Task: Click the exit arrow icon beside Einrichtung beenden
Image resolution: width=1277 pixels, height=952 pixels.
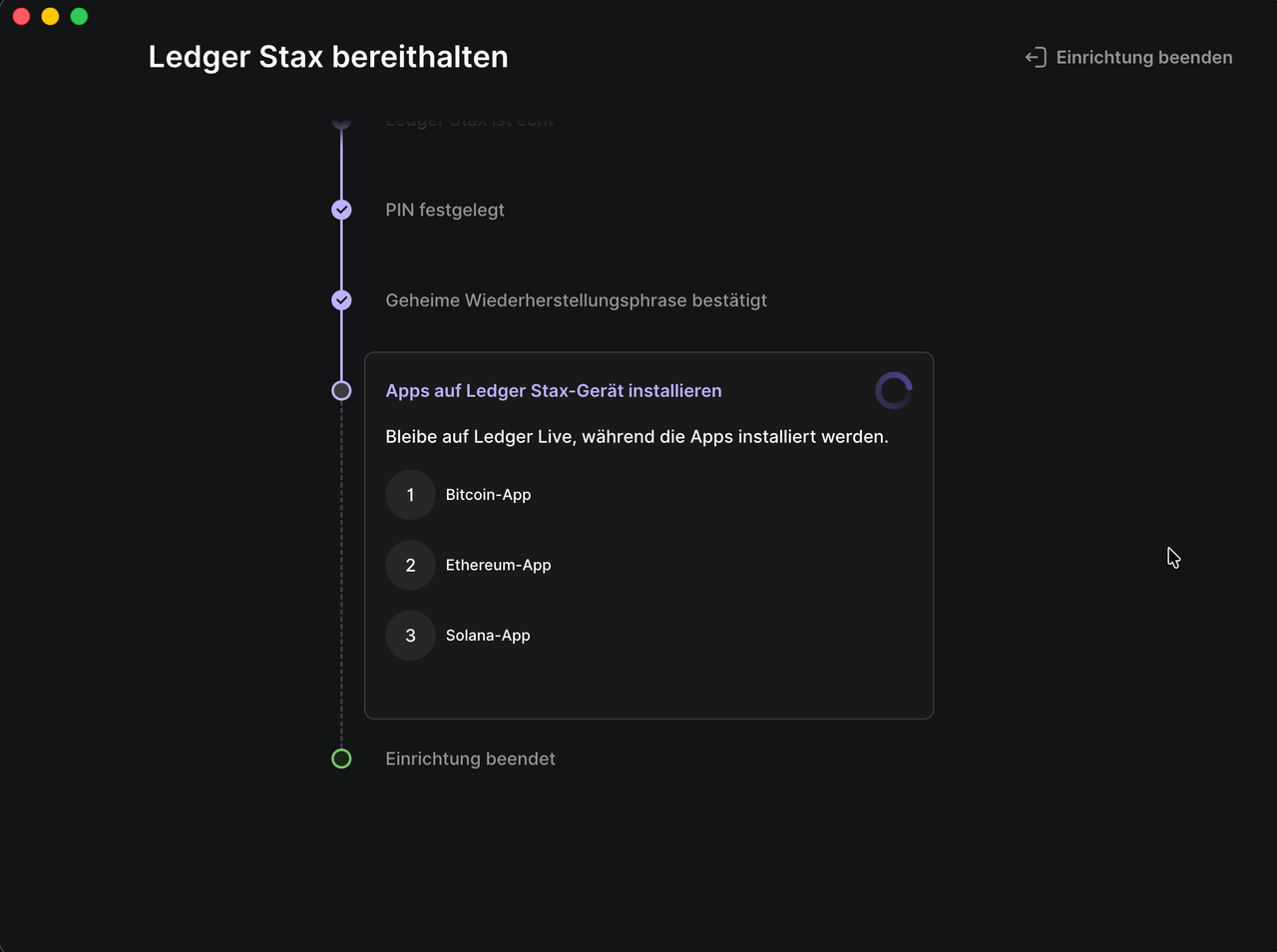Action: tap(1036, 58)
